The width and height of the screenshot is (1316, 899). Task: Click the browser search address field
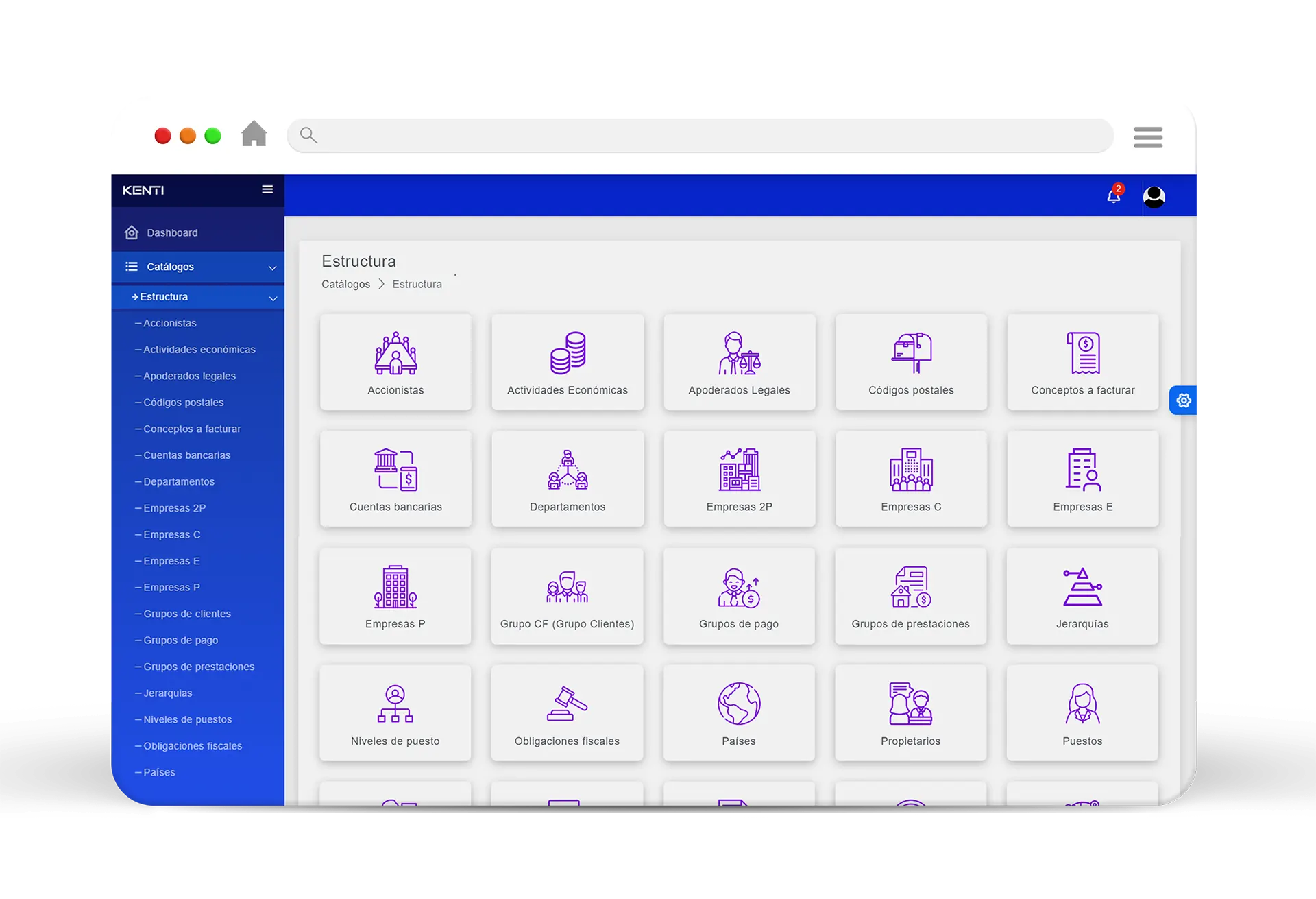coord(699,136)
